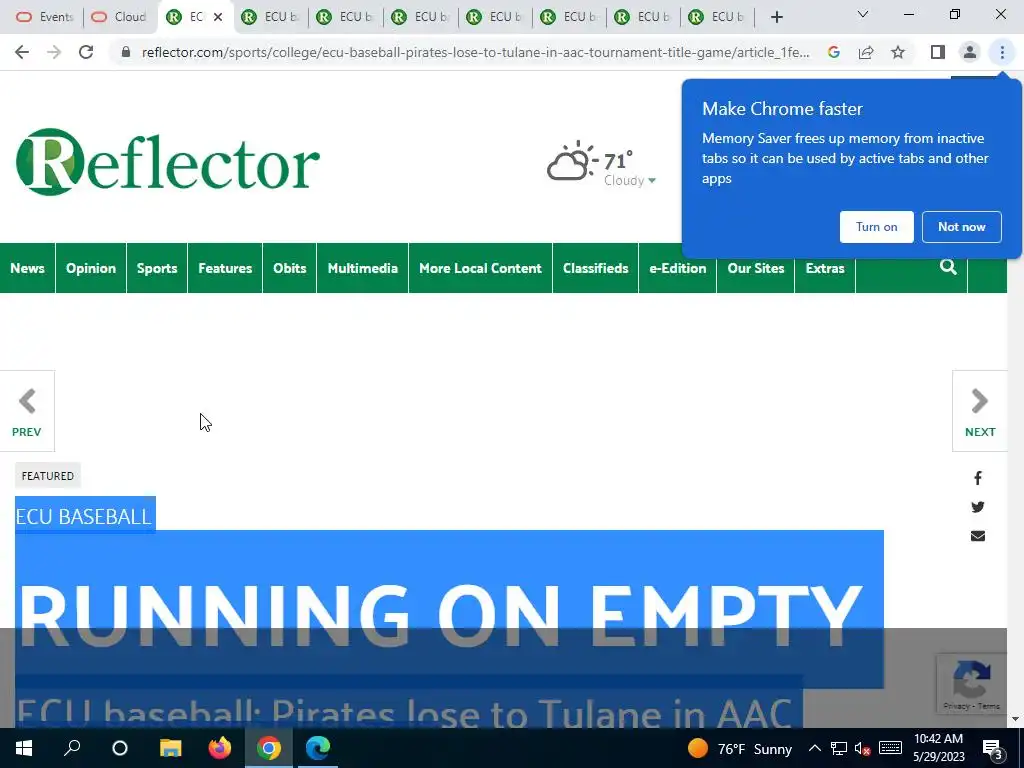Image resolution: width=1024 pixels, height=768 pixels.
Task: Open the Google icon in address bar
Action: click(833, 52)
